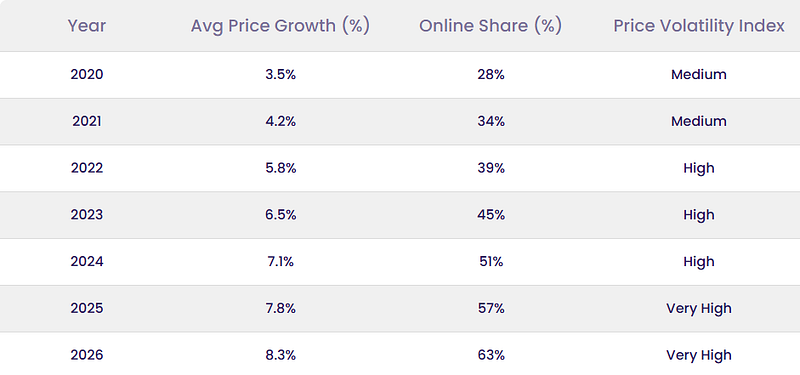Click the 2024 year cell

coord(87,262)
